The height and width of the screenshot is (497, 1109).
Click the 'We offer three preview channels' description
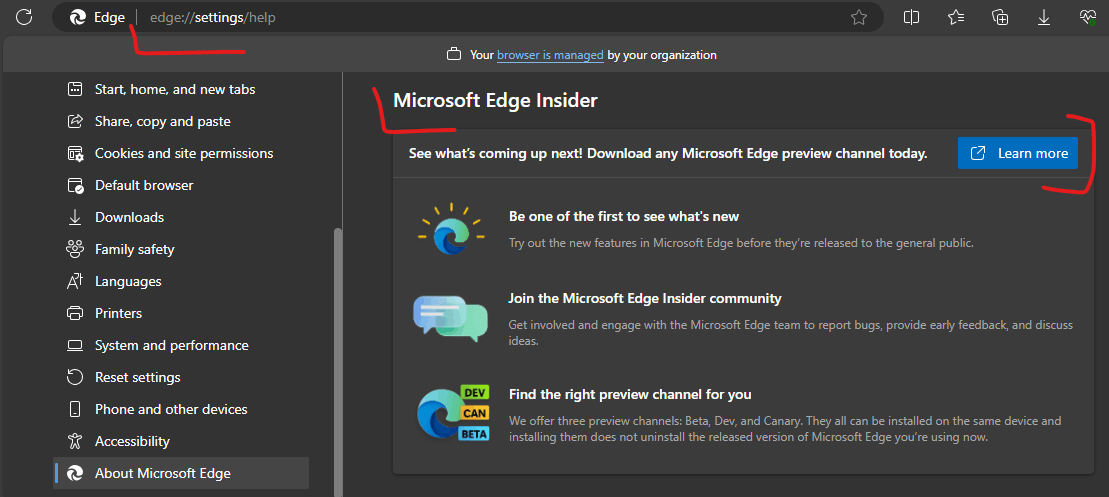[x=785, y=429]
